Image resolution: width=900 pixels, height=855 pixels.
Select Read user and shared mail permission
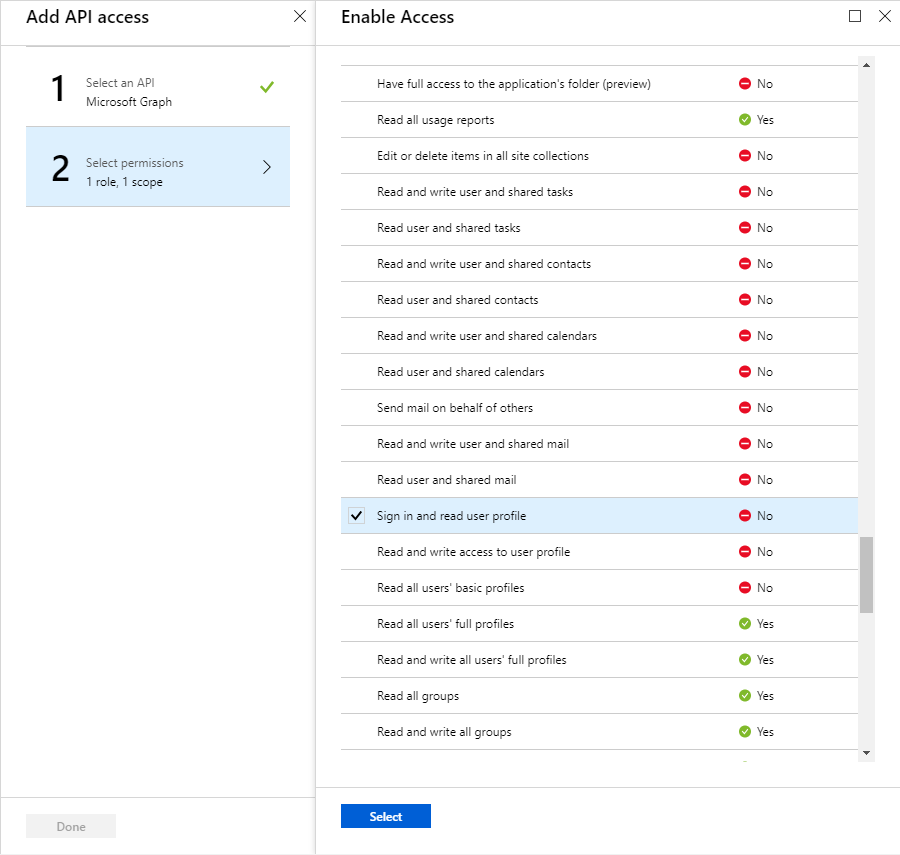447,480
